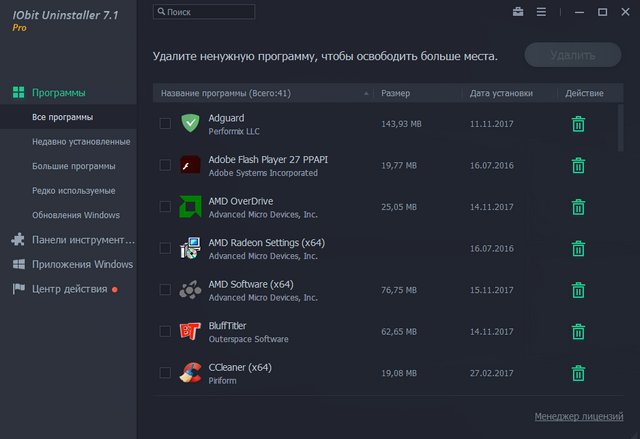Image resolution: width=640 pixels, height=439 pixels.
Task: Open the Менеджер лицензий link
Action: (x=578, y=416)
